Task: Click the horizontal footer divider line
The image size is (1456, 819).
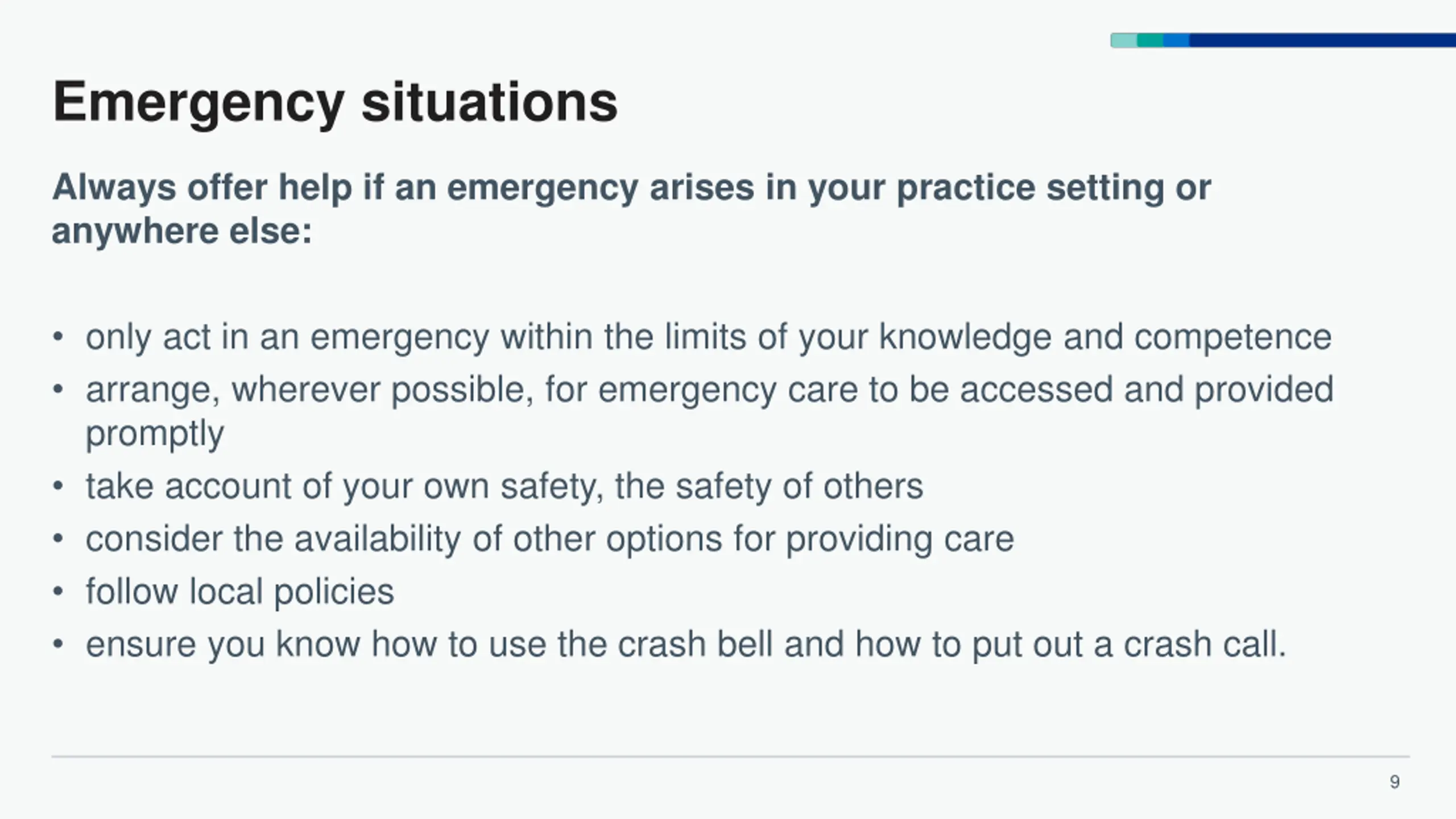Action: [x=731, y=756]
